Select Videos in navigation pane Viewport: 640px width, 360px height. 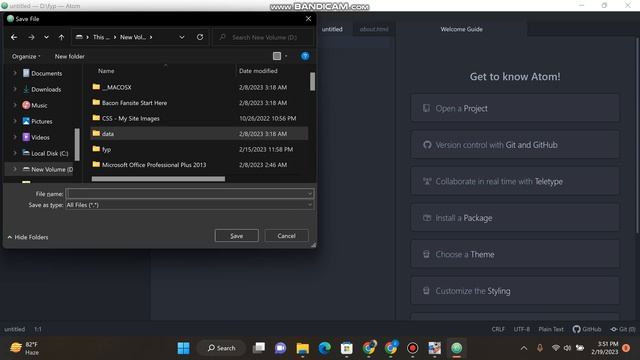pyautogui.click(x=40, y=137)
